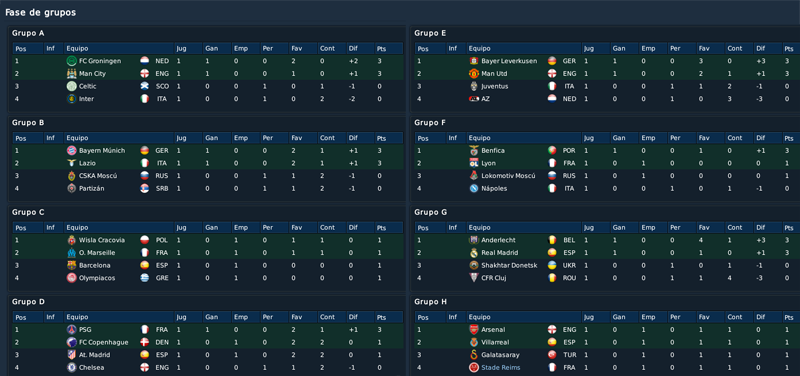800x376 pixels.
Task: Click the Equipo column header in Grupo F
Action: pyautogui.click(x=523, y=138)
